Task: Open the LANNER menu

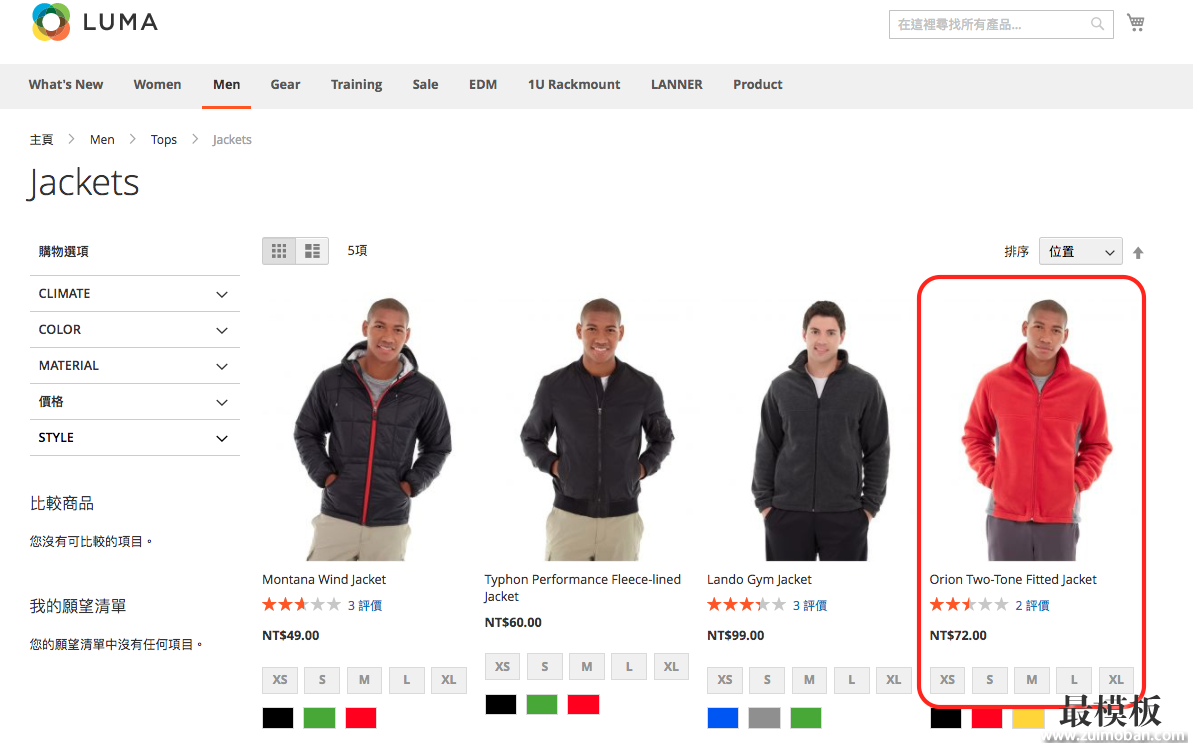Action: 676,84
